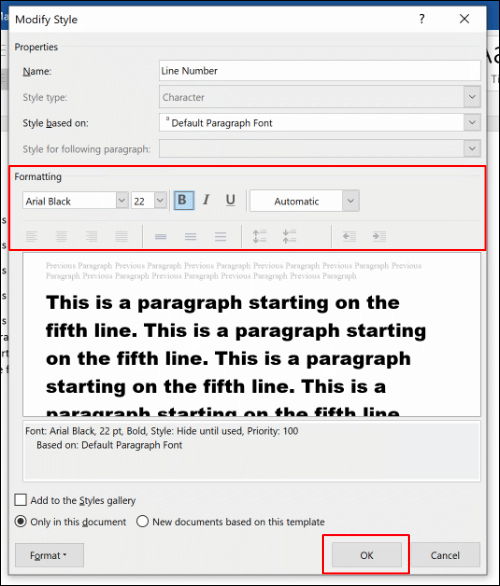This screenshot has width=500, height=586.
Task: Select single line spacing icon
Action: point(160,236)
